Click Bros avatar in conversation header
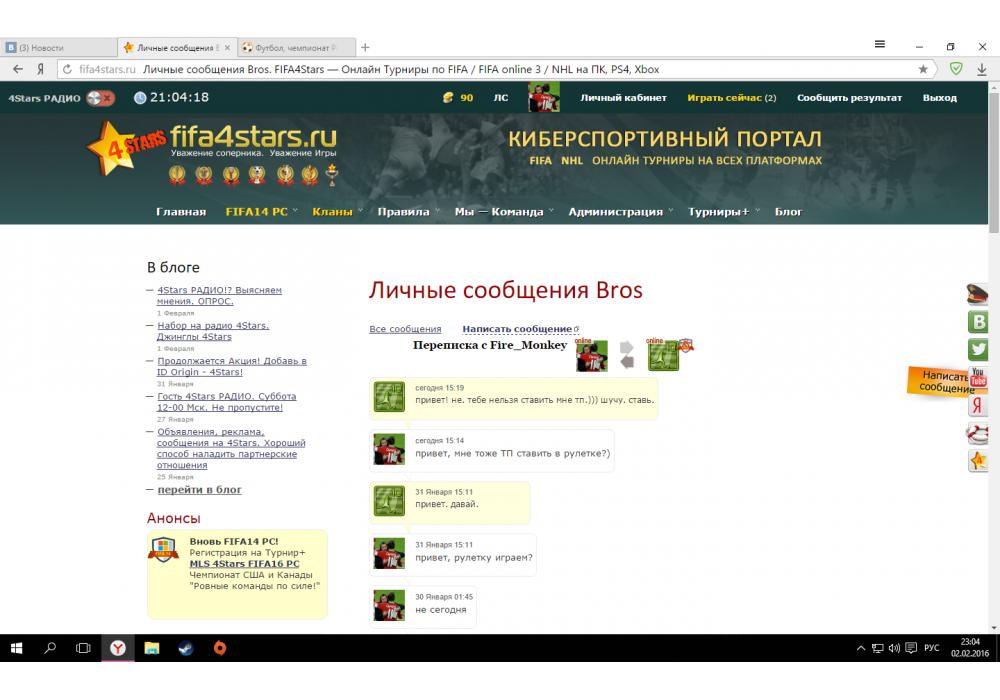Viewport: 1000px width, 700px height. [x=592, y=356]
